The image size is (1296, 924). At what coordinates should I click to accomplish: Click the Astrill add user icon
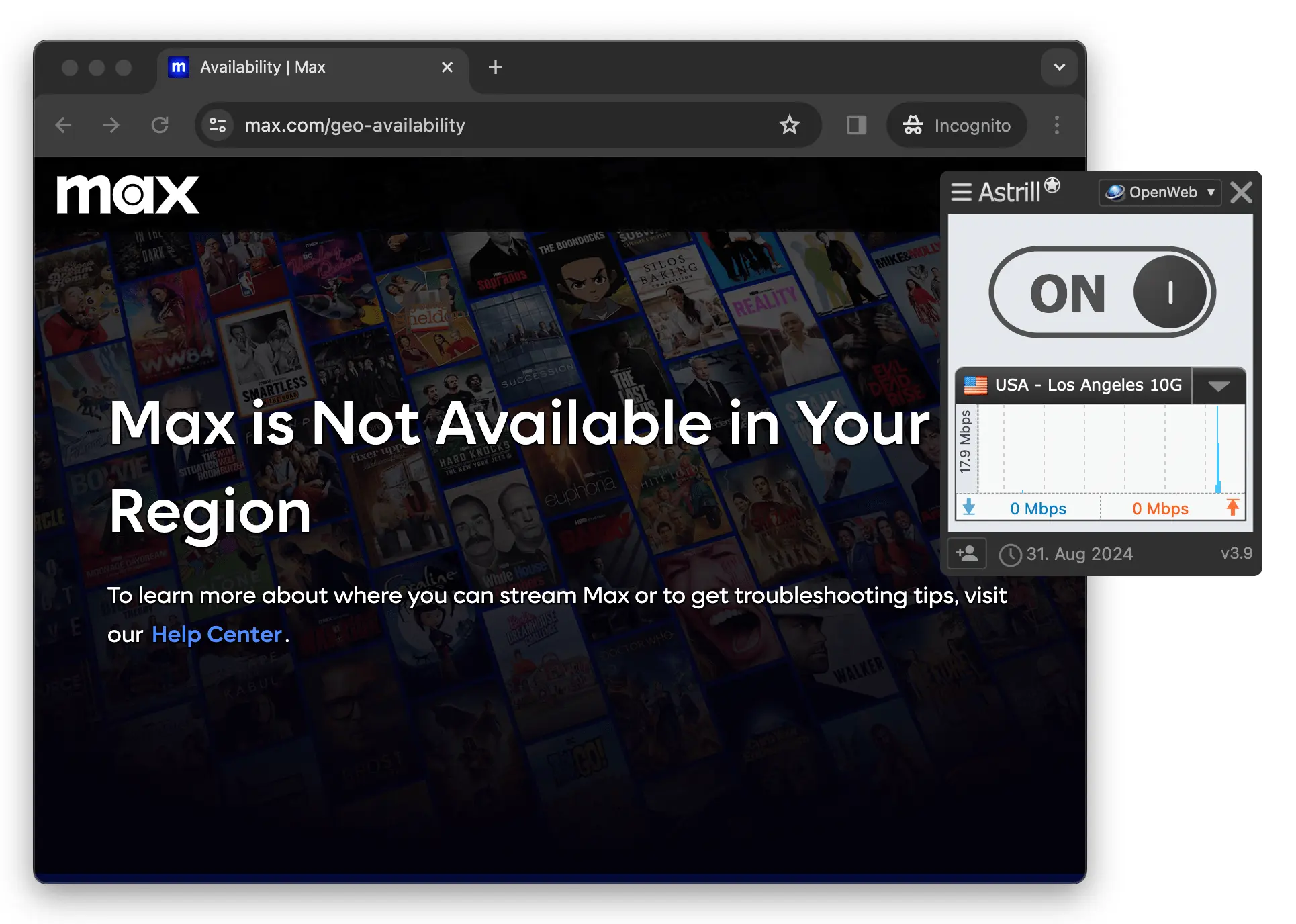coord(967,554)
